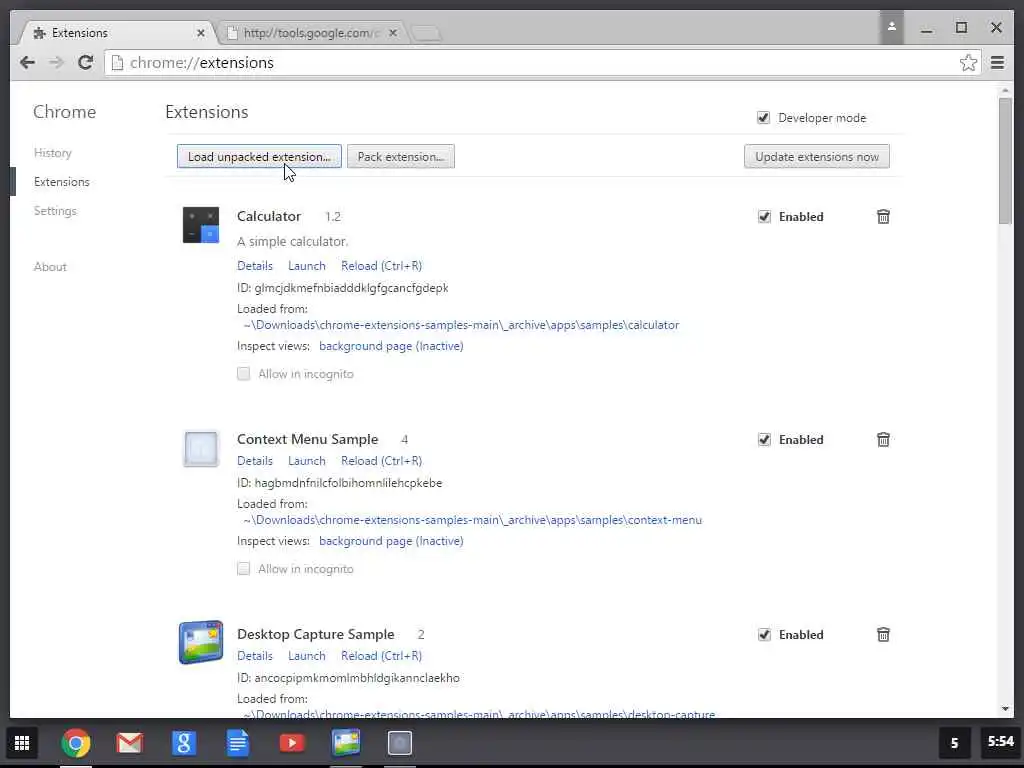This screenshot has width=1024, height=768.
Task: Open Gmail from the shelf
Action: coord(129,743)
